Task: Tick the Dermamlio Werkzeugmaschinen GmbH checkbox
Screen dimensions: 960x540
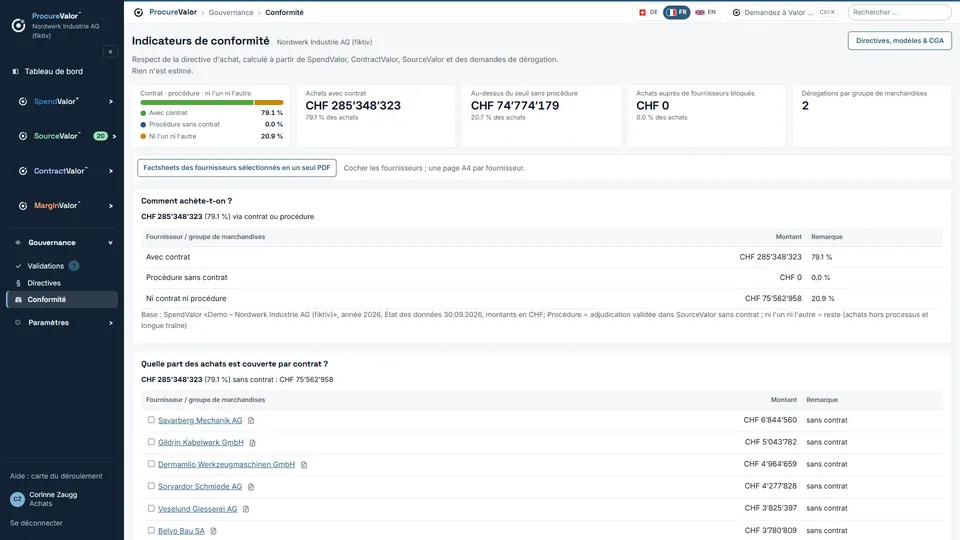Action: click(151, 464)
